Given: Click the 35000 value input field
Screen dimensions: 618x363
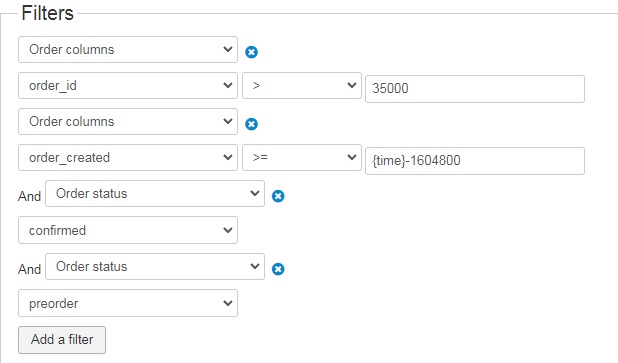Looking at the screenshot, I should coord(475,89).
